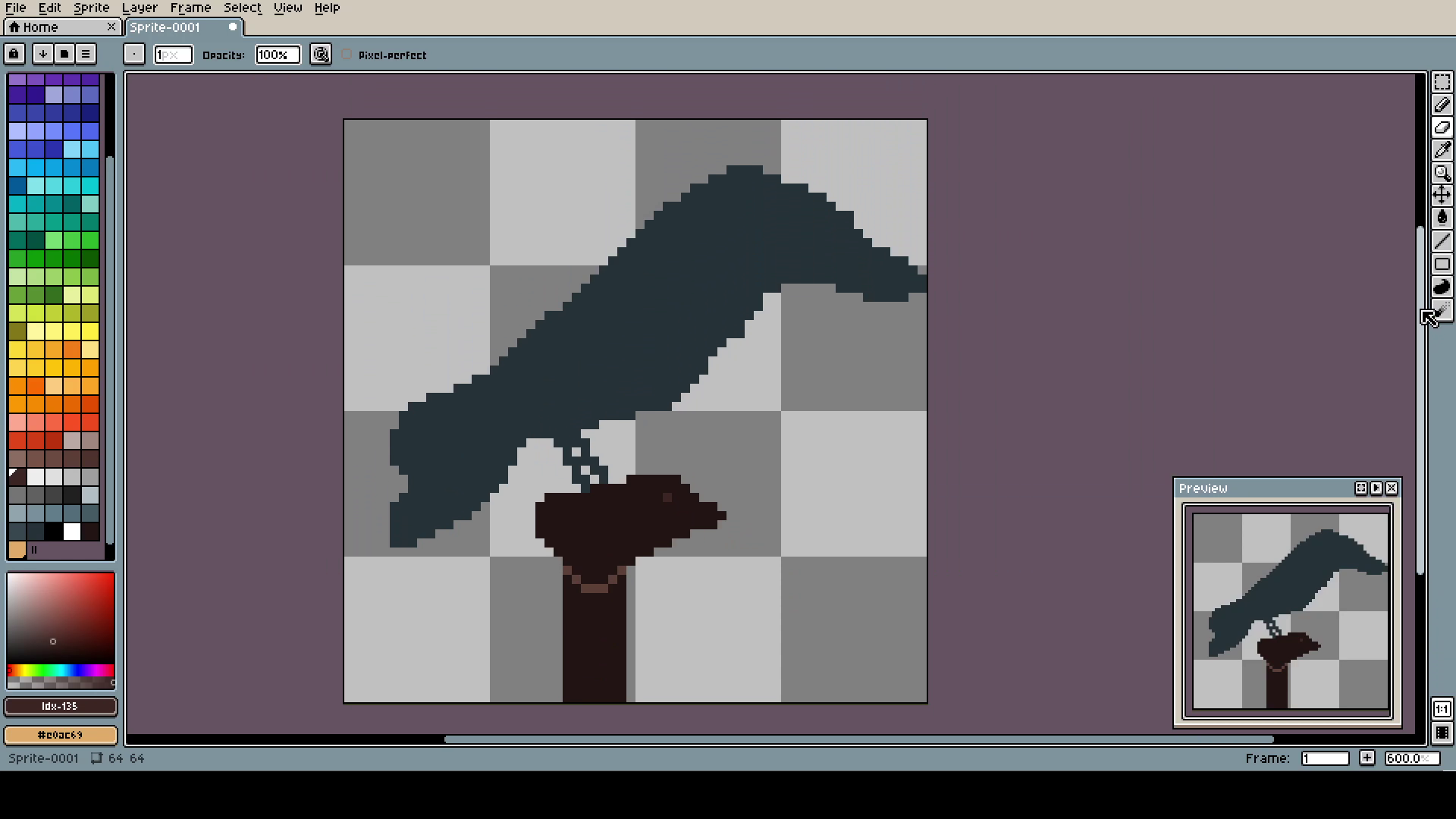Select the Line tool
Viewport: 1456px width, 819px height.
pyautogui.click(x=1442, y=241)
